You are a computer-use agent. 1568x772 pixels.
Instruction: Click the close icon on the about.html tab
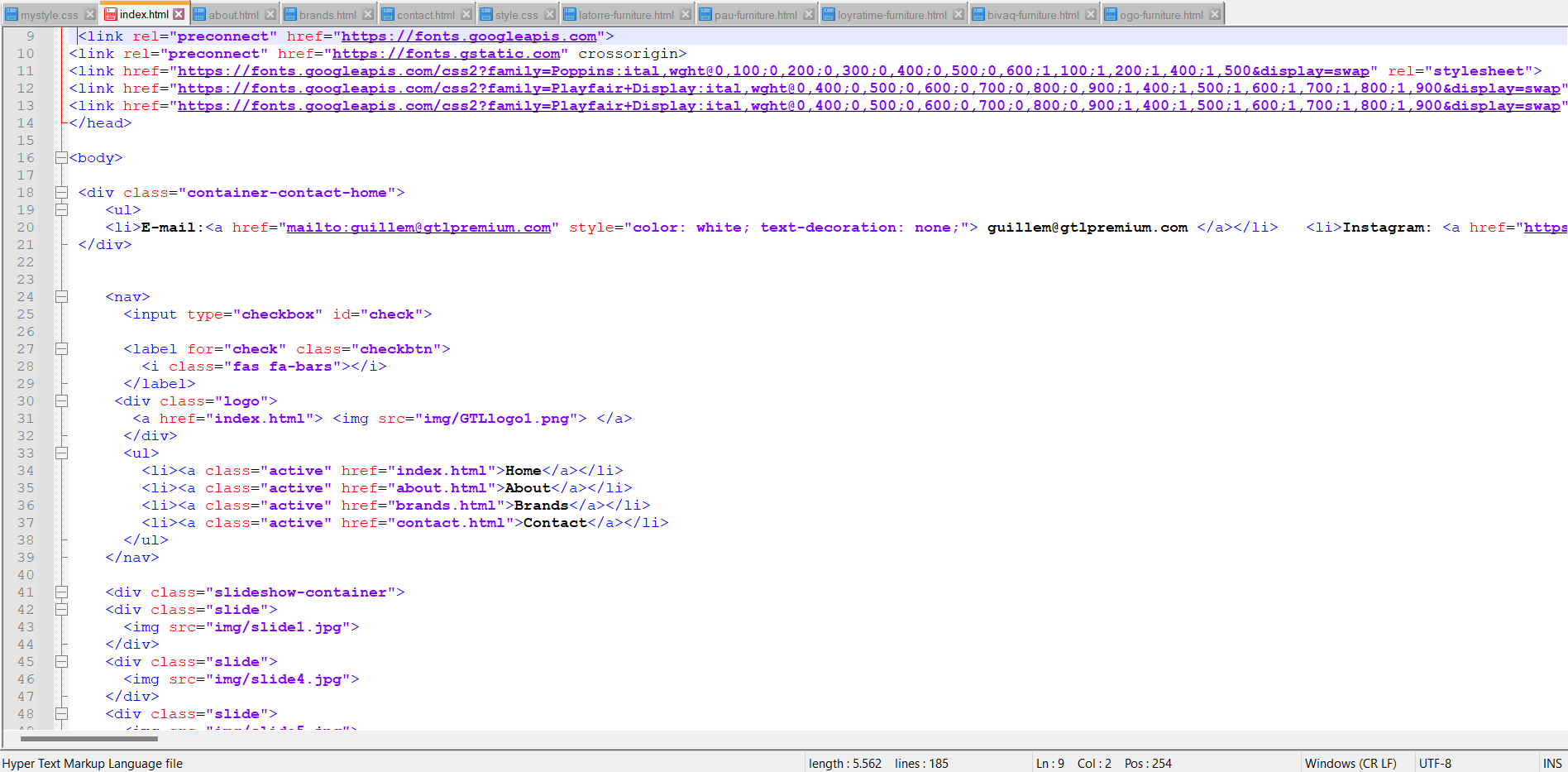tap(270, 15)
